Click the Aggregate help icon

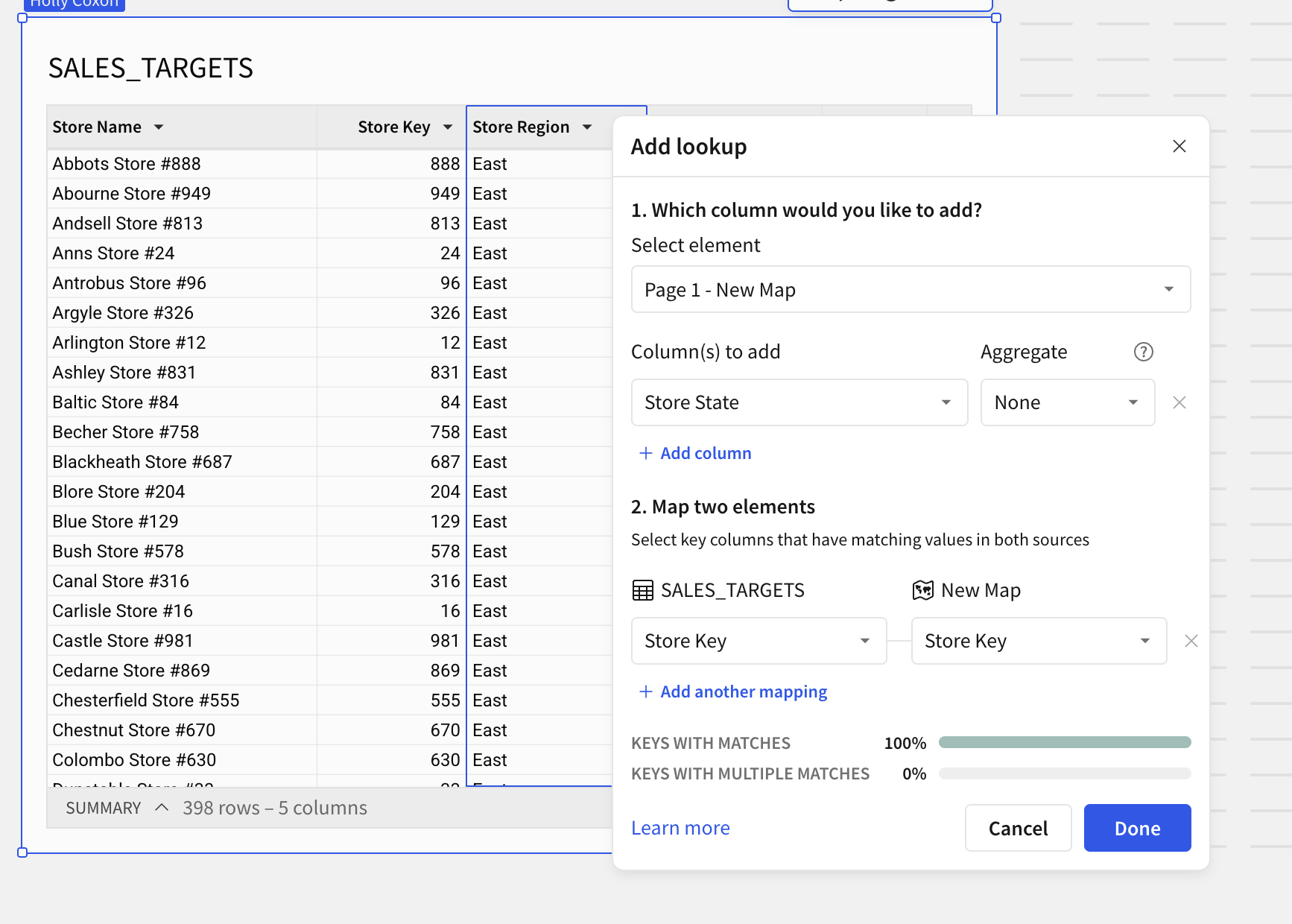click(1143, 352)
